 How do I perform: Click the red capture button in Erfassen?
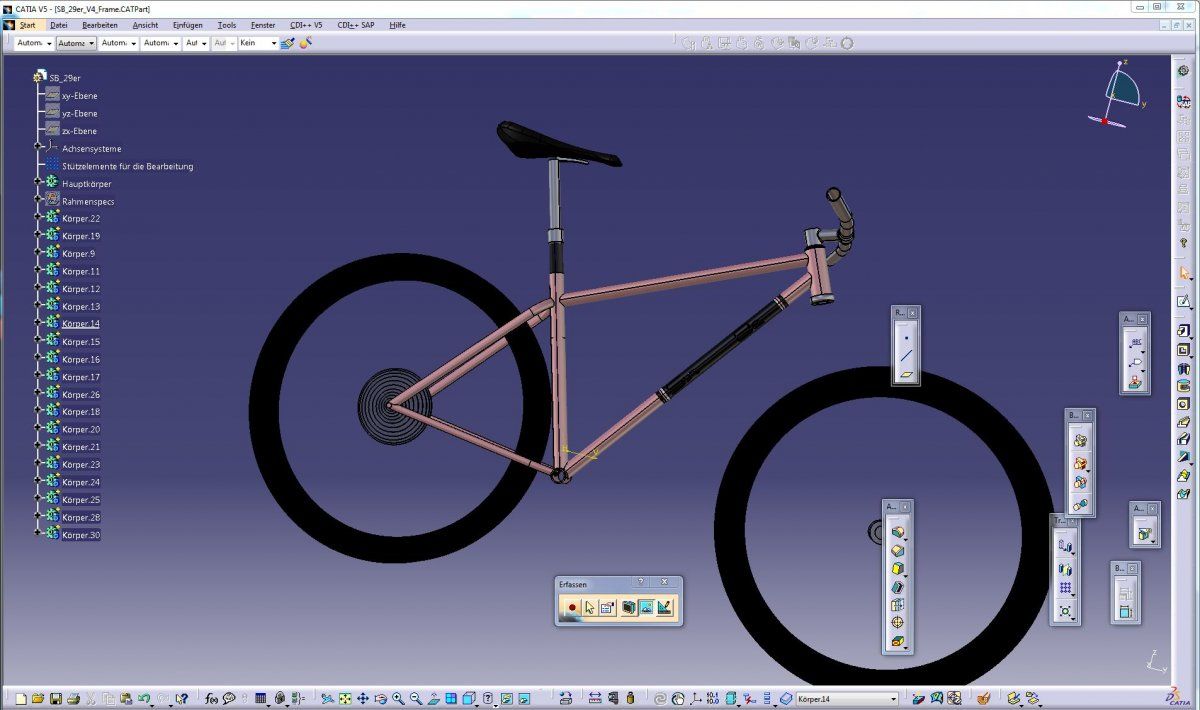pos(572,607)
